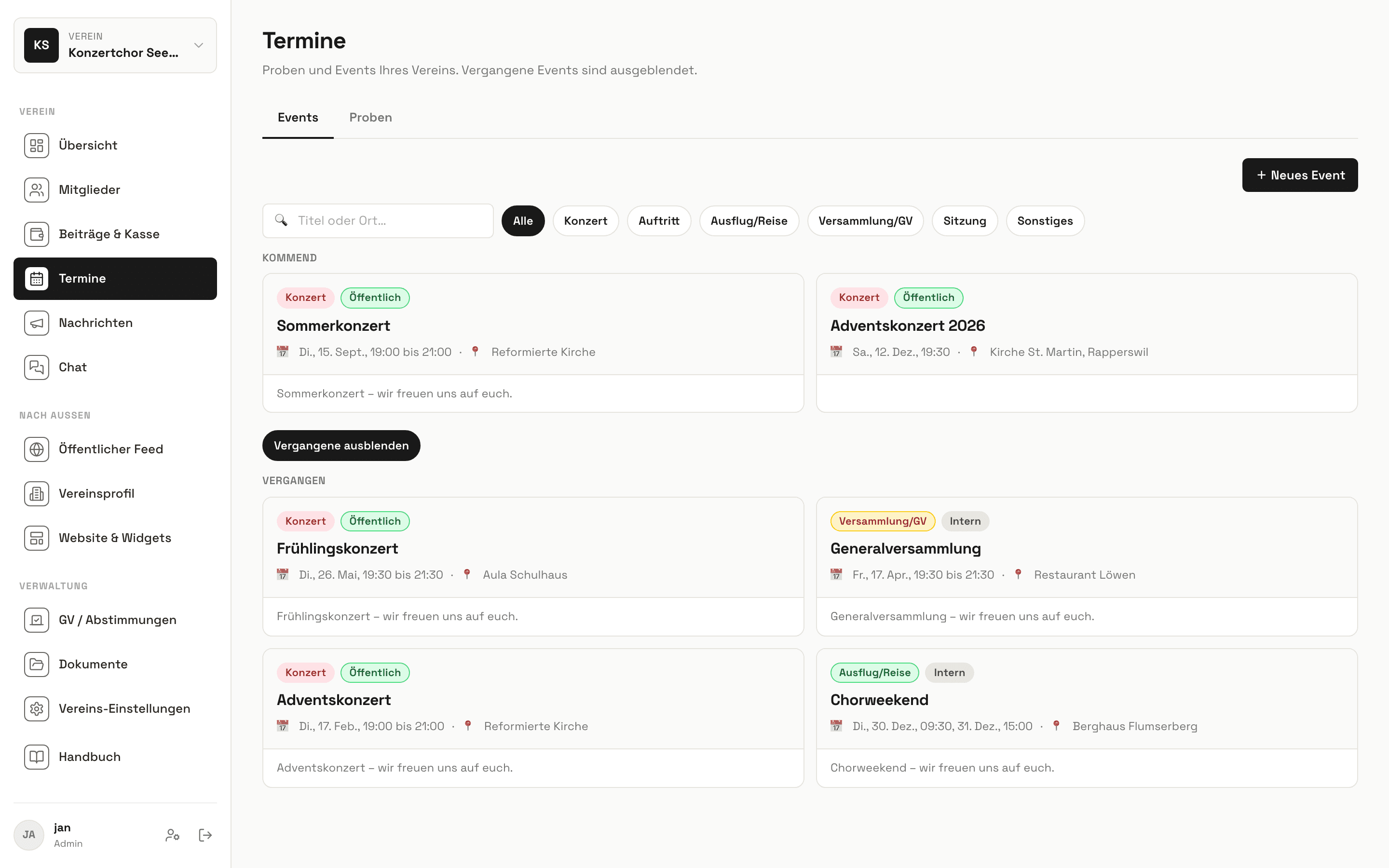Open the Sommerkonzert event card title
Screen dimensions: 1389x868
(333, 326)
